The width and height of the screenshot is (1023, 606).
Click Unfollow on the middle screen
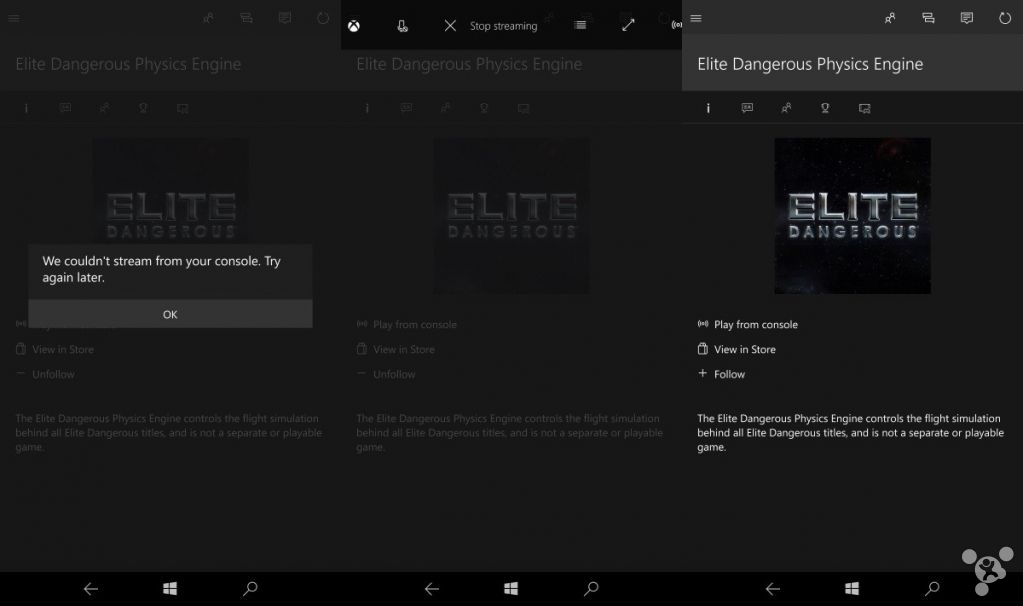pos(386,374)
